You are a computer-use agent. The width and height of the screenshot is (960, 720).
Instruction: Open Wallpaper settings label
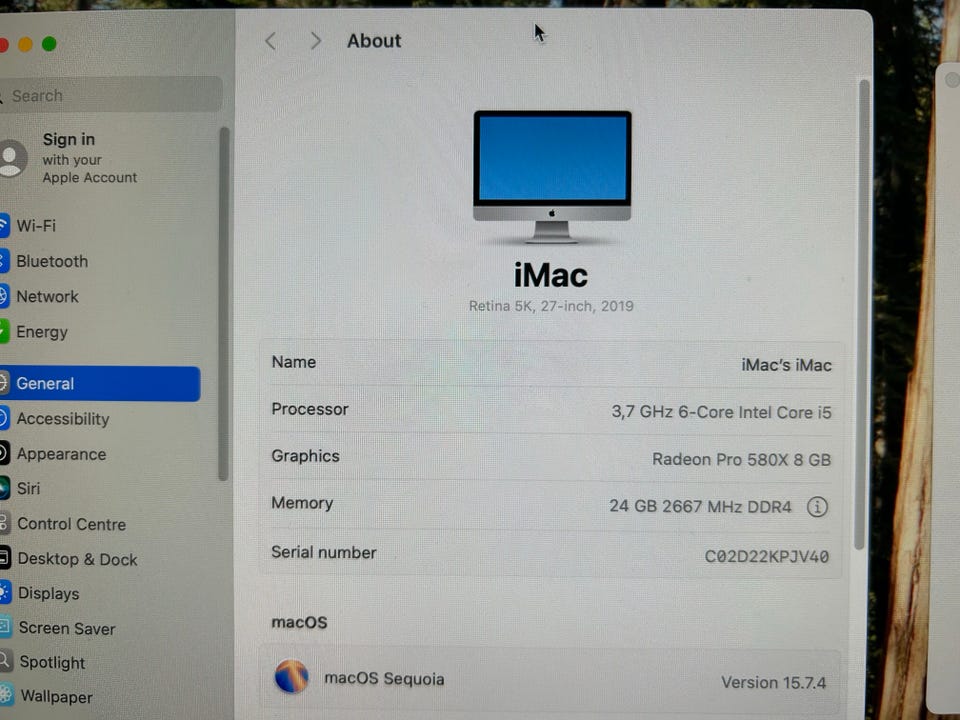(56, 697)
